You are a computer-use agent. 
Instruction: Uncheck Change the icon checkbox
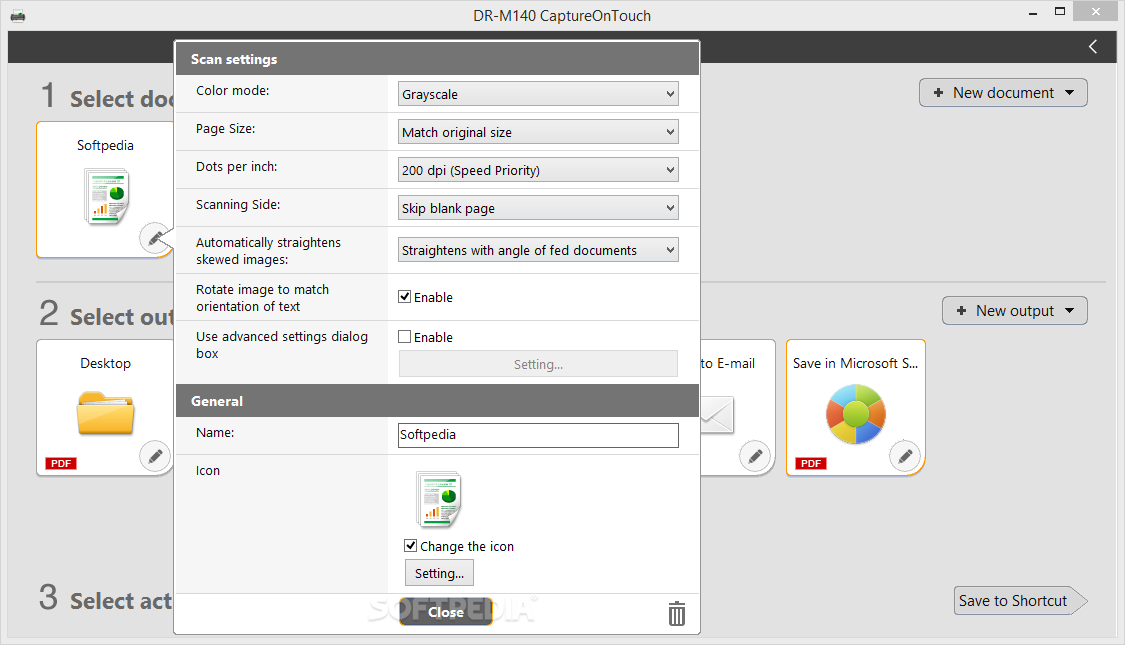click(x=410, y=545)
